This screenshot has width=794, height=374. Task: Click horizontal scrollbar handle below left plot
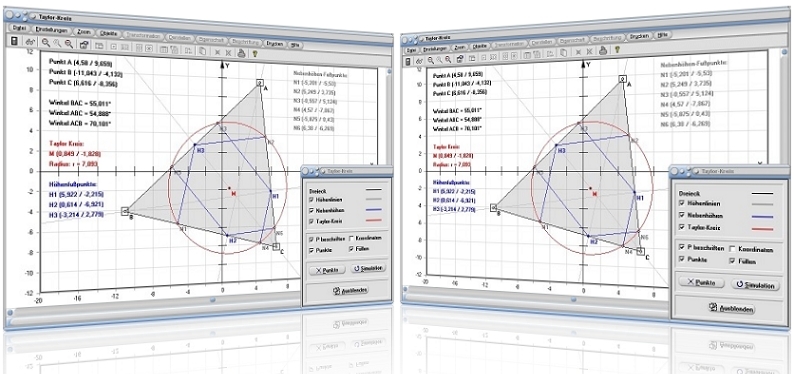point(213,299)
